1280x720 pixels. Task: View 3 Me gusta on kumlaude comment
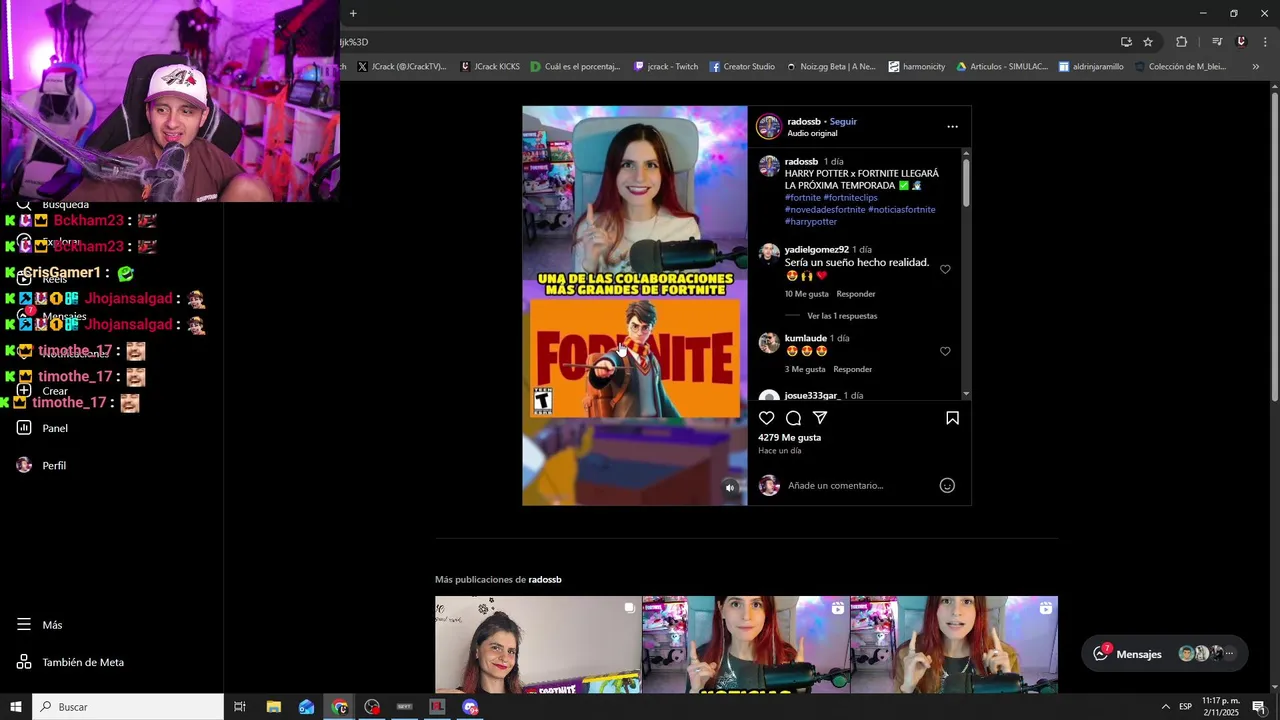(805, 369)
